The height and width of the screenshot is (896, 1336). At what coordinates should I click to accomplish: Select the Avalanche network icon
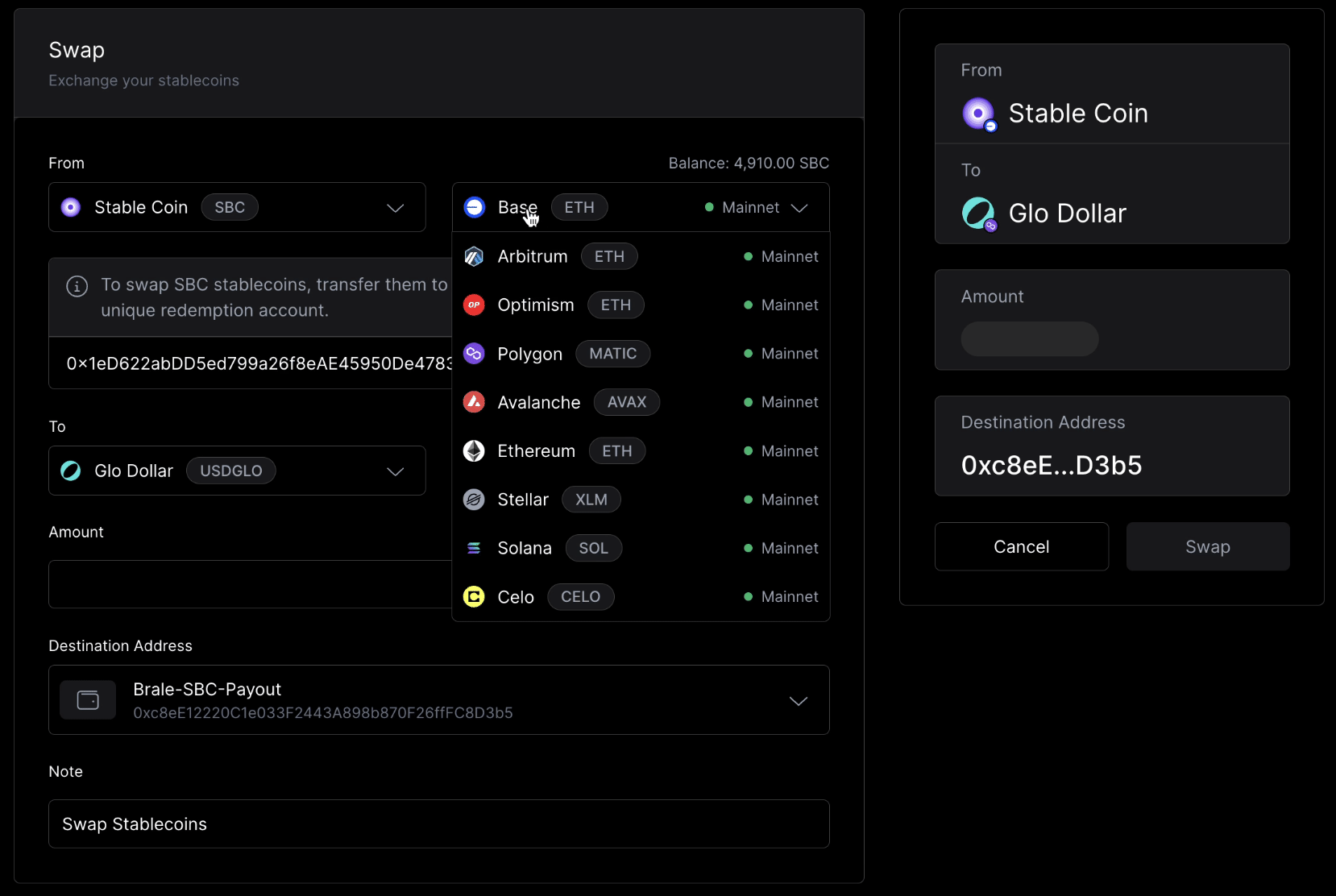tap(474, 402)
